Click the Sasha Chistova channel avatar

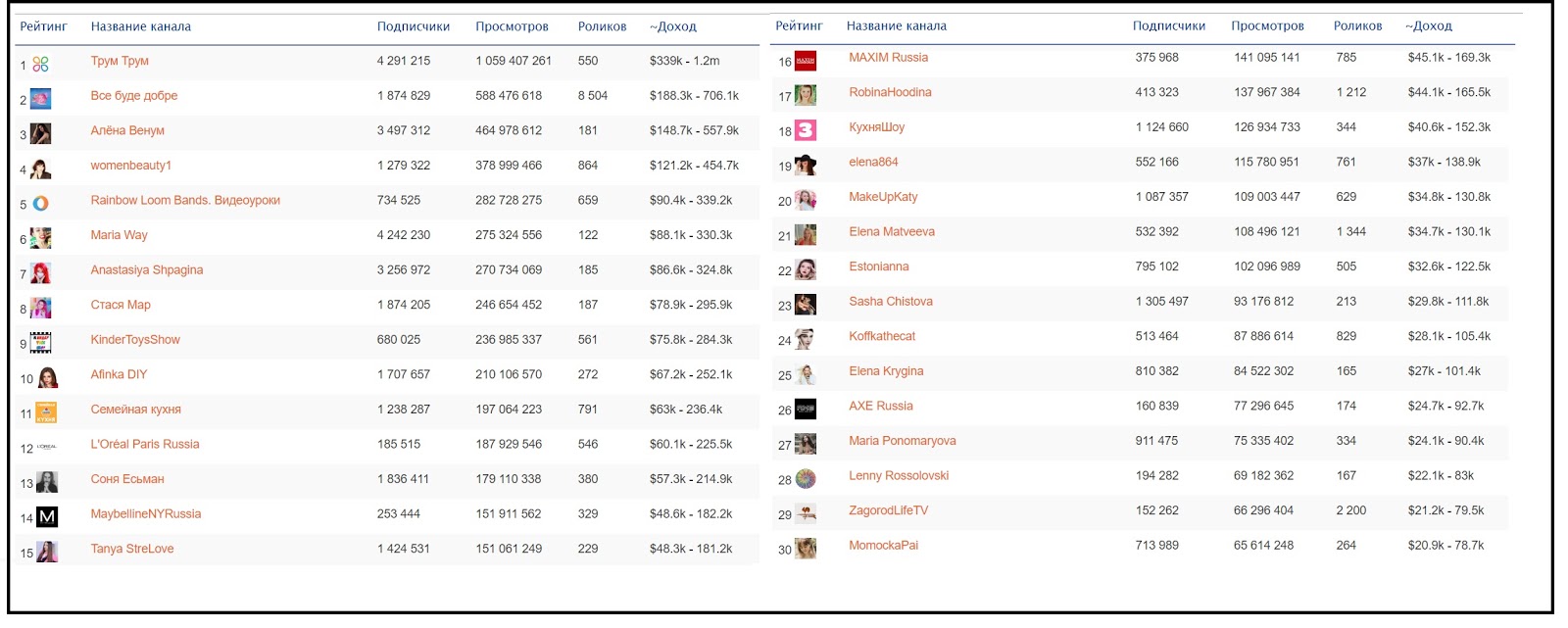point(805,305)
